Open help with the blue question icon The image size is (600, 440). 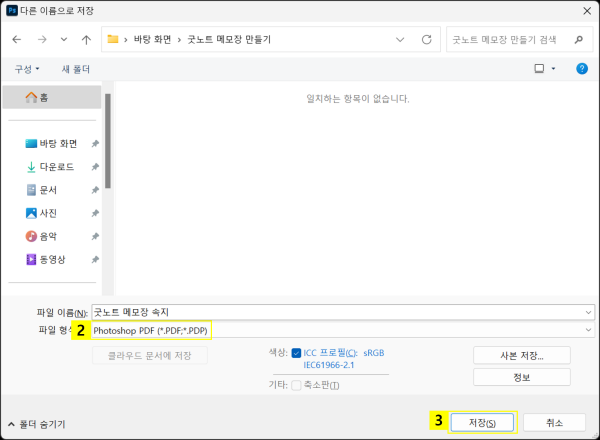(582, 69)
